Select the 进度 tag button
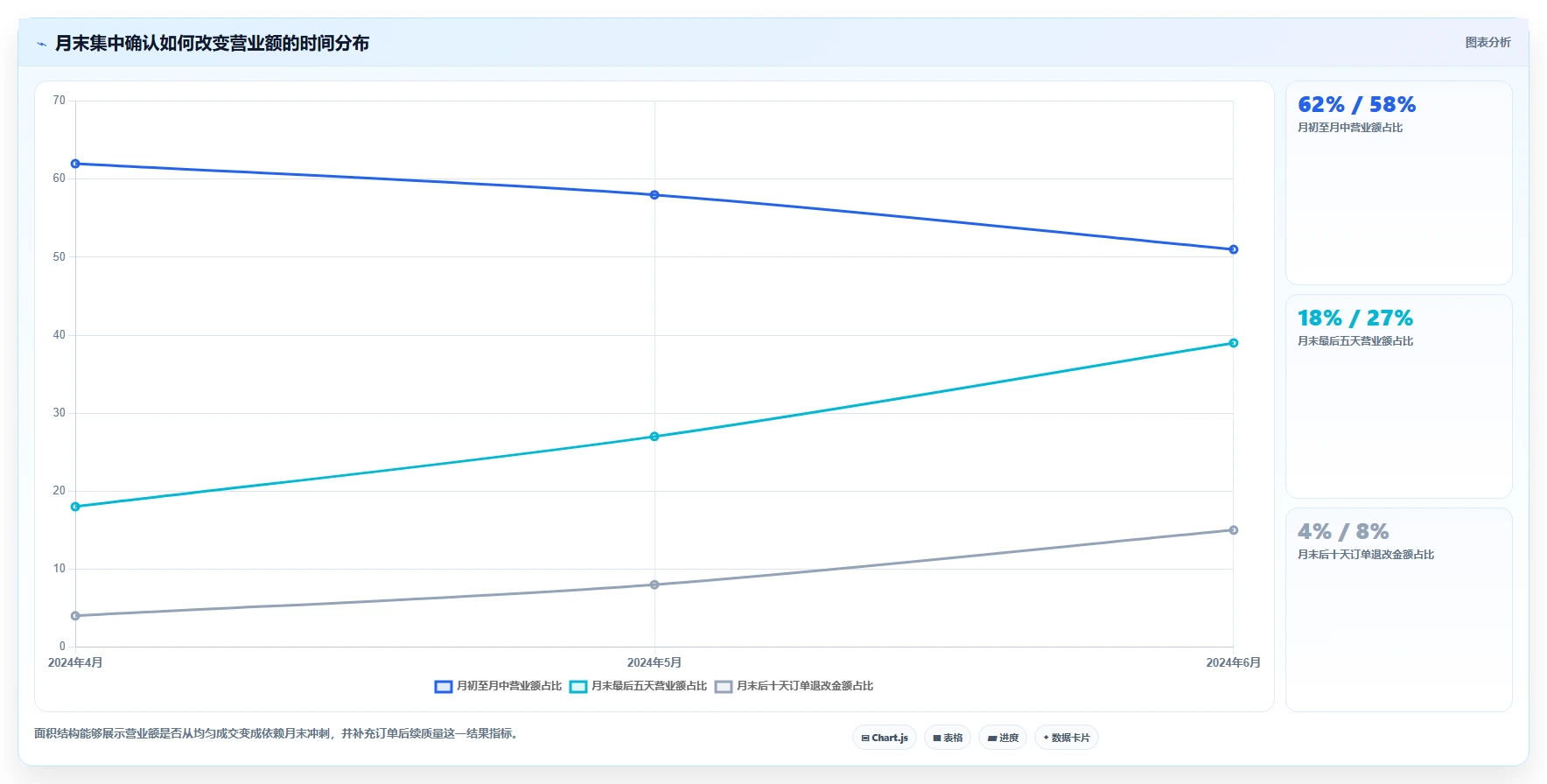Screen dimensions: 1547x784 1003,738
